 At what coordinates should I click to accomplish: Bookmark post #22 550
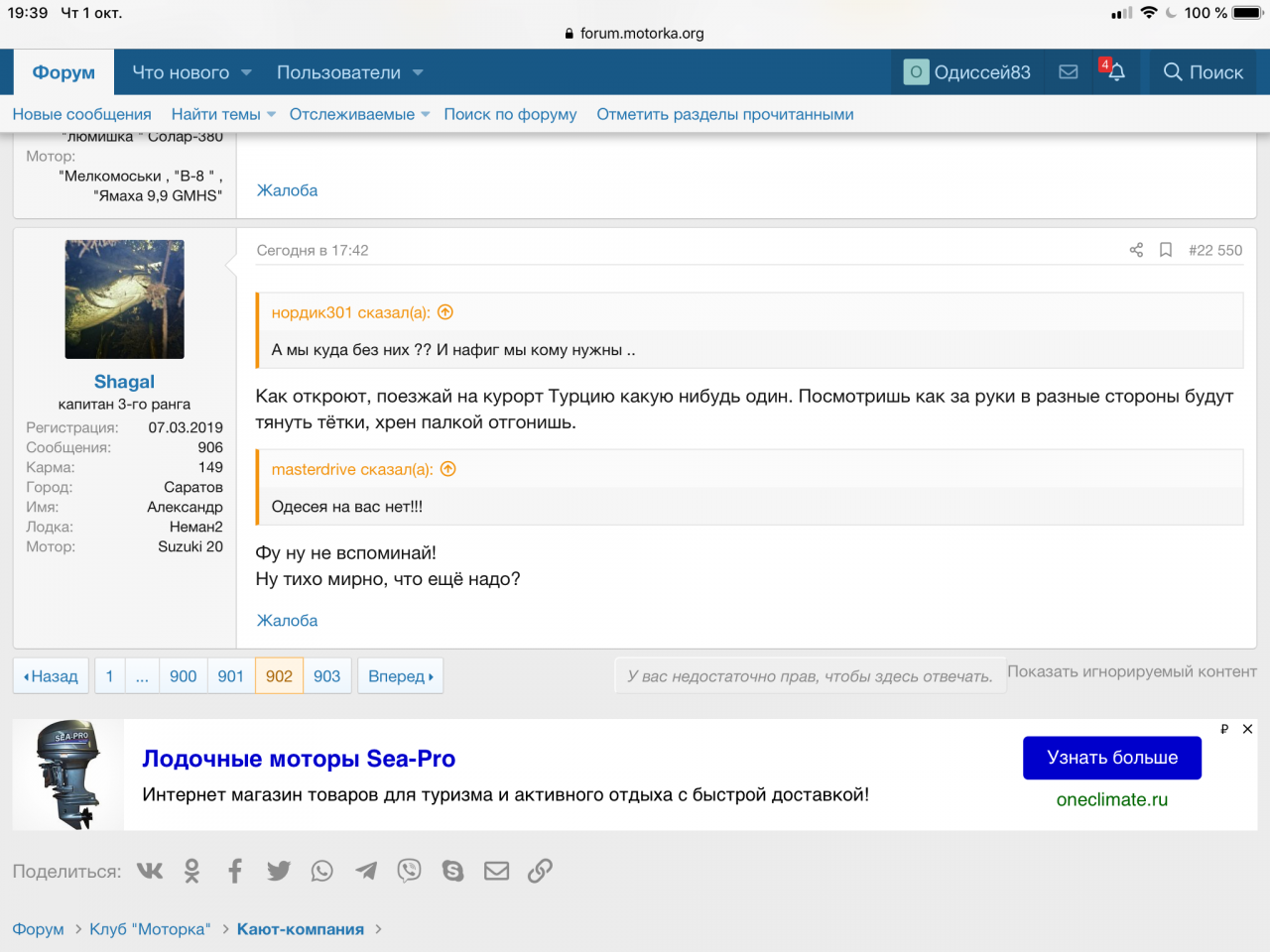tap(1166, 250)
